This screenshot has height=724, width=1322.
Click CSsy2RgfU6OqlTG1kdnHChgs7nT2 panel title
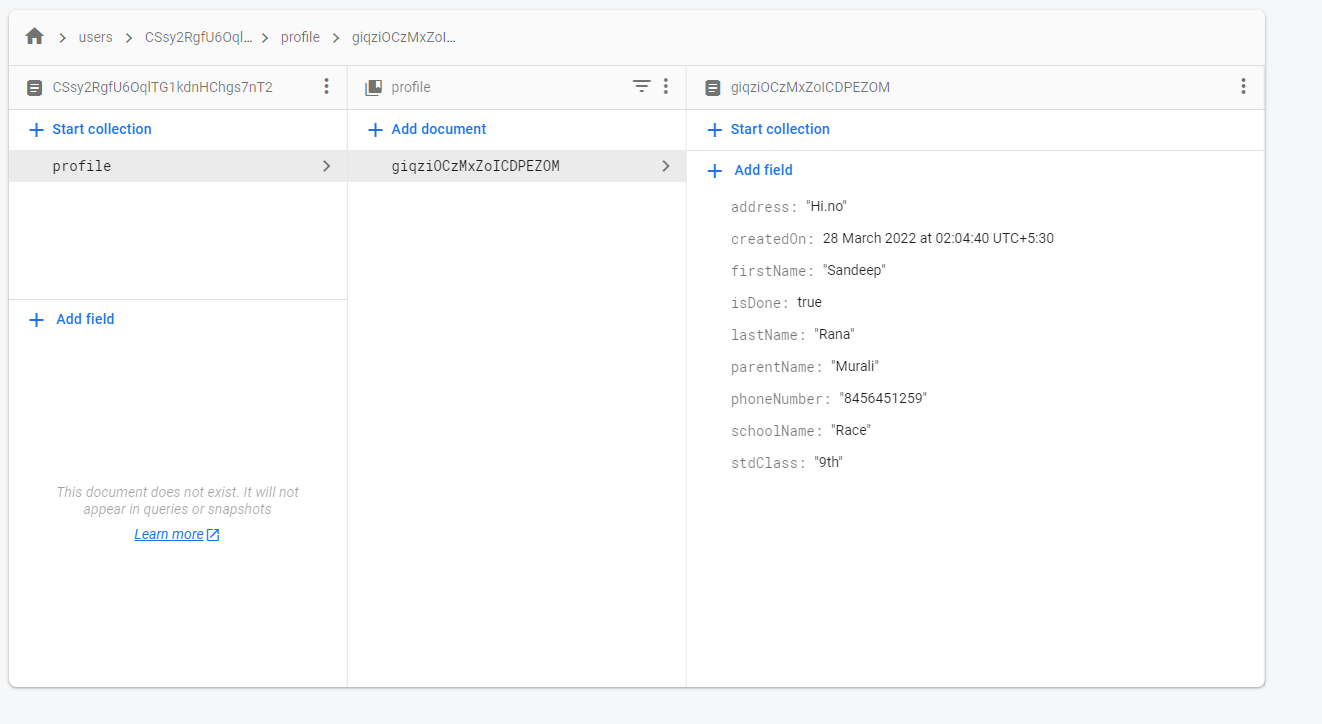tap(163, 88)
